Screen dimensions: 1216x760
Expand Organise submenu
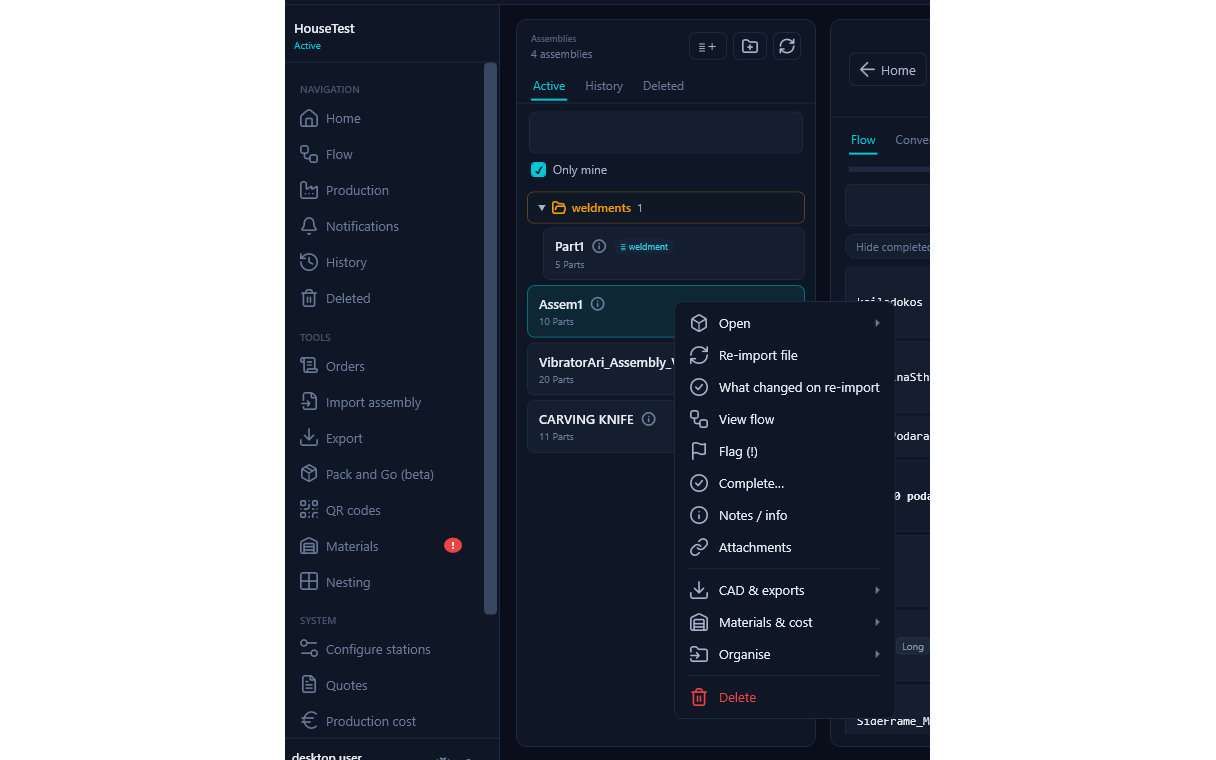785,654
